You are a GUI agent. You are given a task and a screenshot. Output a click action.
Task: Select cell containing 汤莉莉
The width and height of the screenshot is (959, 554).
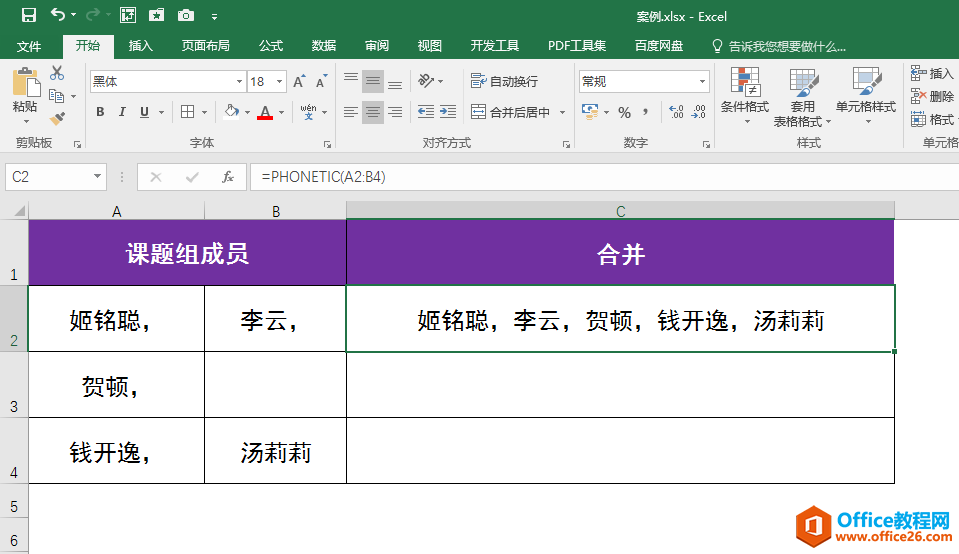point(275,451)
